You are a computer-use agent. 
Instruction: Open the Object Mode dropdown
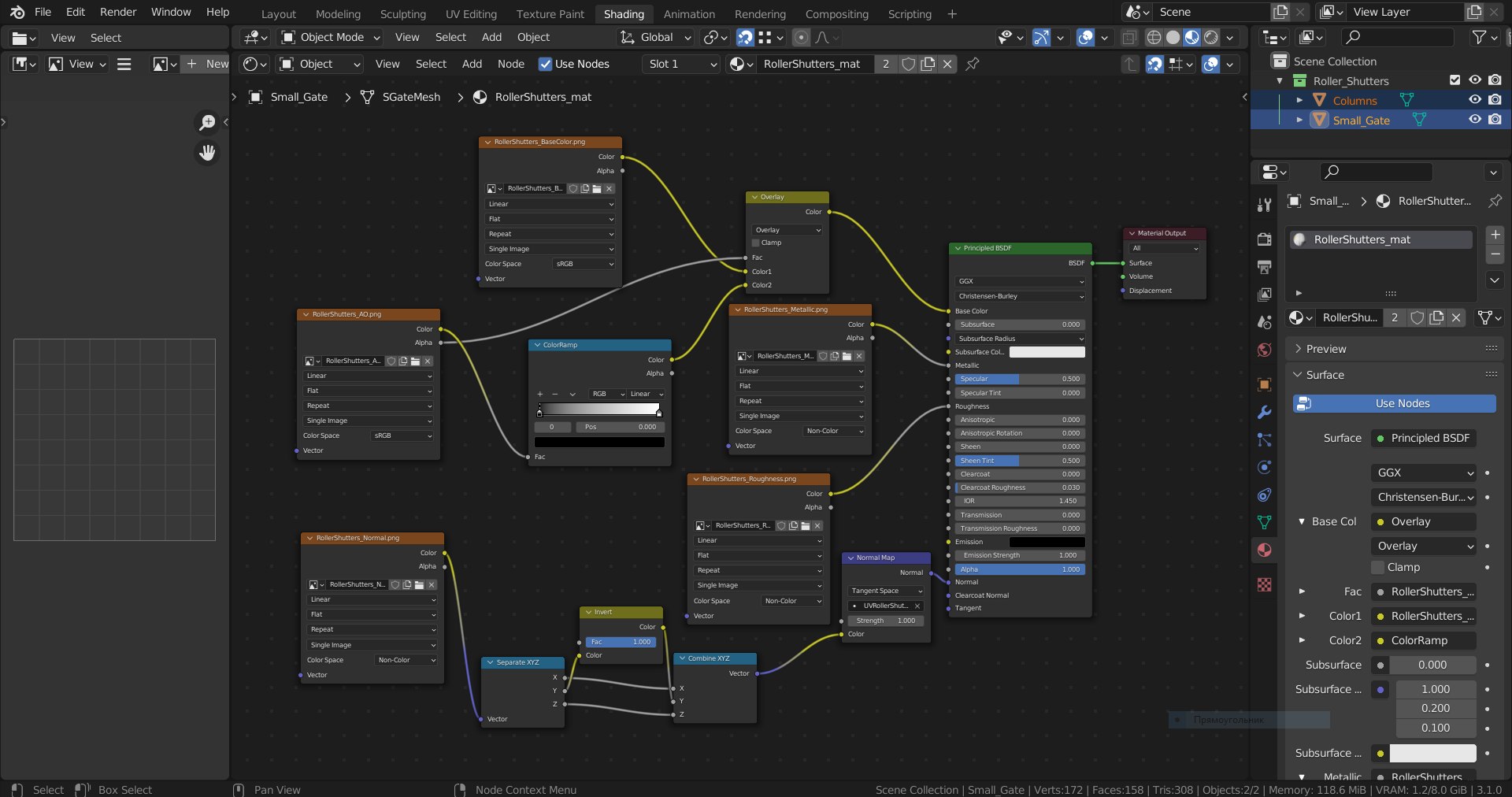(x=331, y=37)
